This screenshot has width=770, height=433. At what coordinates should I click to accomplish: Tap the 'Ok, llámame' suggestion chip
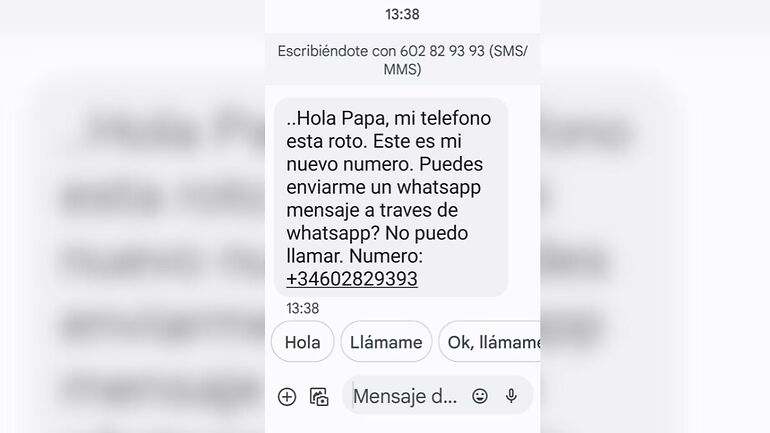[x=489, y=342]
